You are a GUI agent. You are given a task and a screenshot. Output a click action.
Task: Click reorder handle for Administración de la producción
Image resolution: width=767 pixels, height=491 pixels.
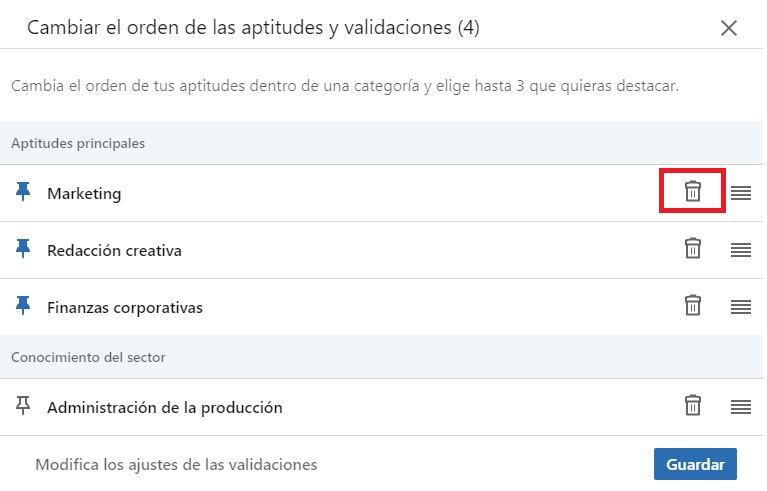point(740,407)
